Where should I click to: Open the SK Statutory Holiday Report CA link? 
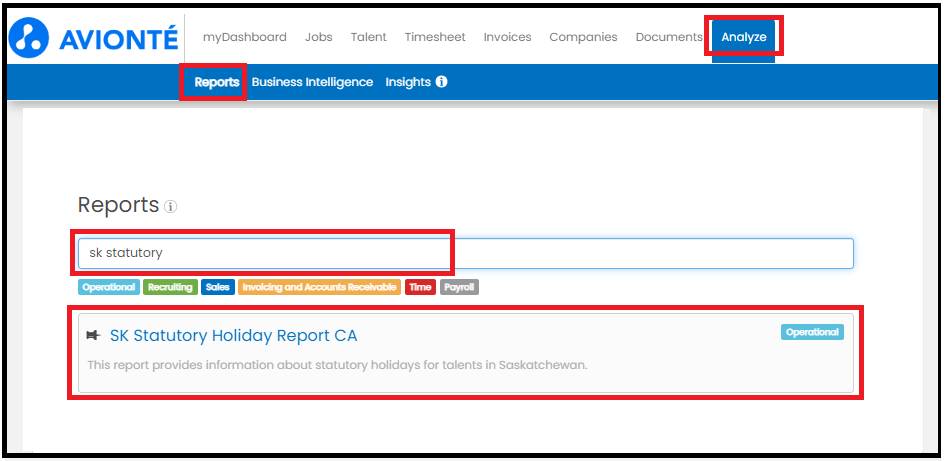tap(233, 335)
